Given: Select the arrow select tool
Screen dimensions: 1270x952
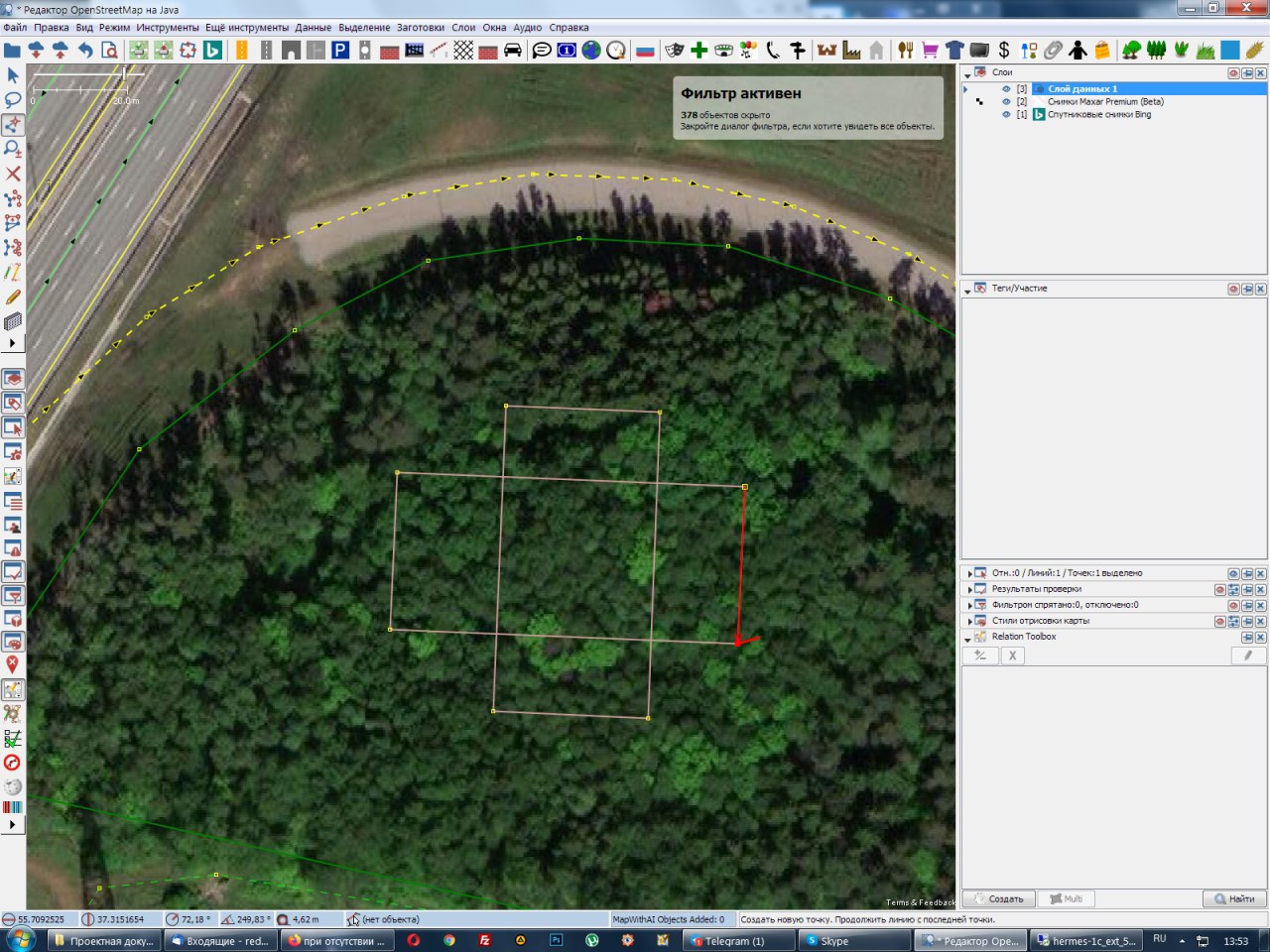Looking at the screenshot, I should 13,75.
